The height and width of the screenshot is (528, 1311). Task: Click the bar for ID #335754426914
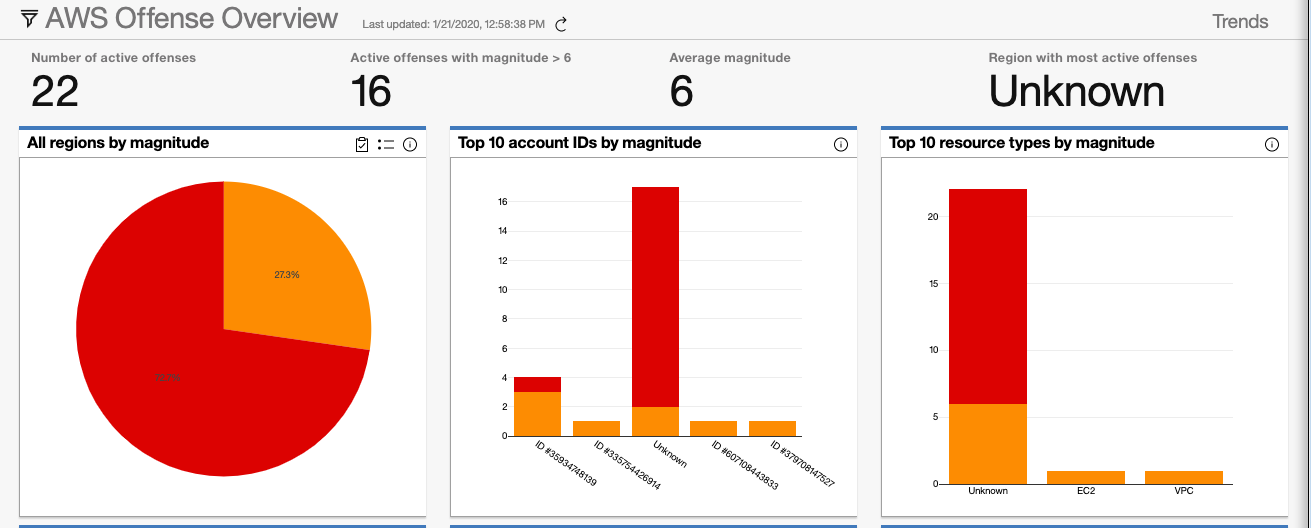click(596, 428)
